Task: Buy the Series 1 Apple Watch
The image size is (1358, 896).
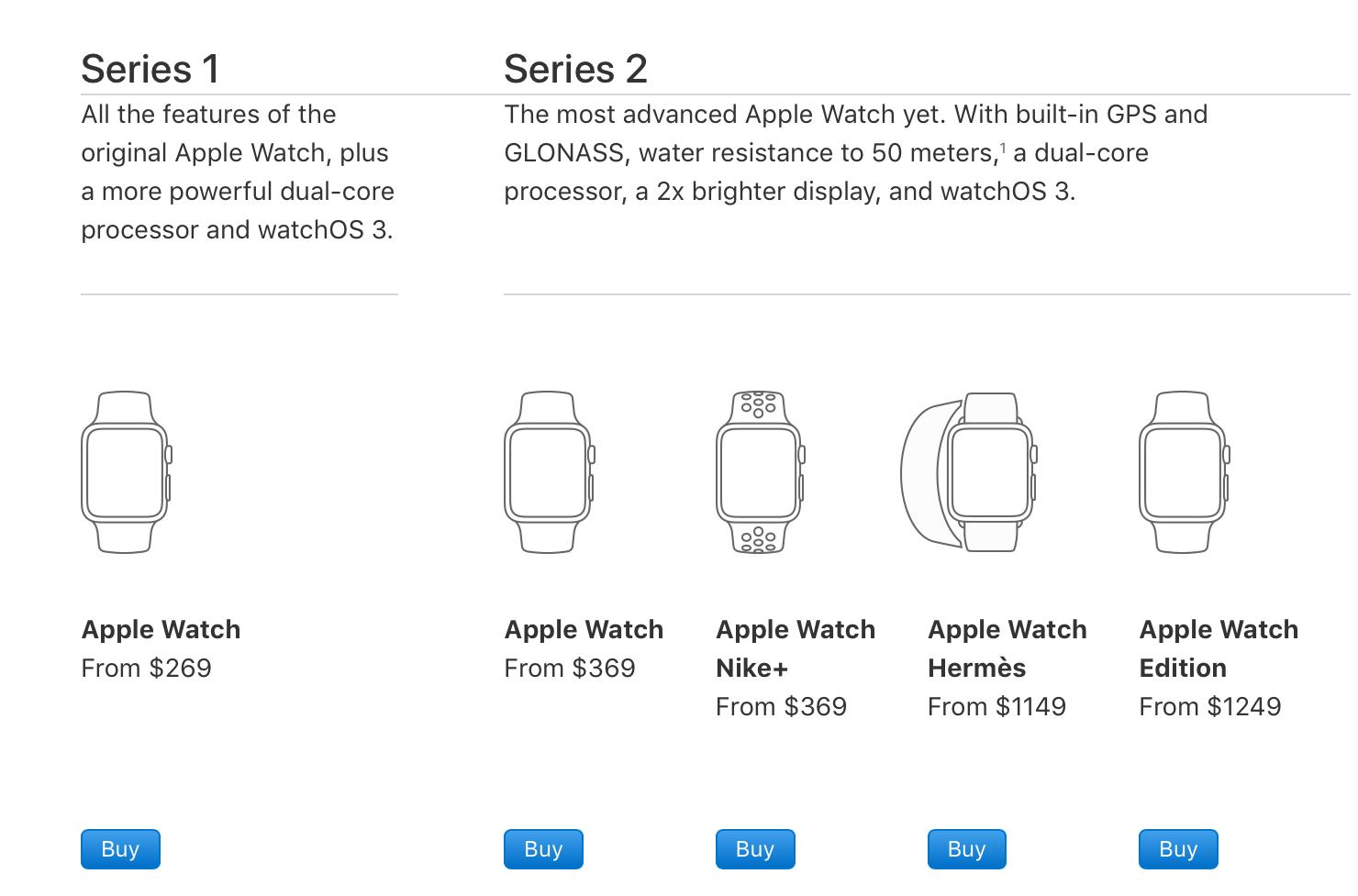Action: pyautogui.click(x=120, y=849)
